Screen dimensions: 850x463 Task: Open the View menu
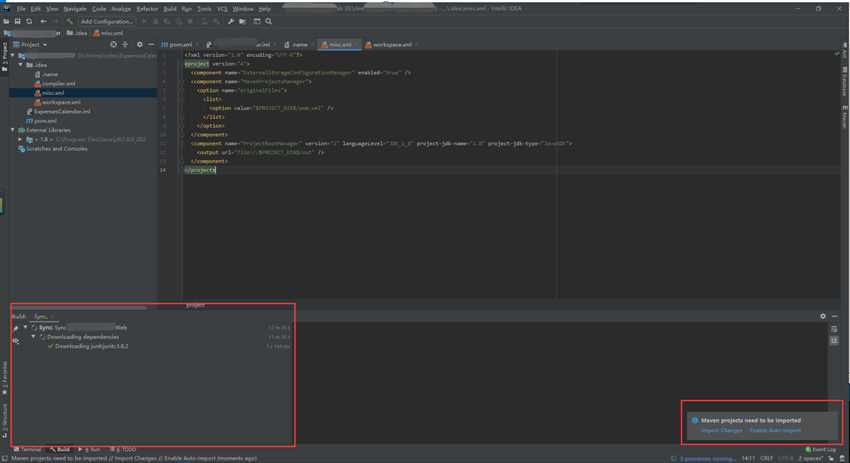click(52, 9)
